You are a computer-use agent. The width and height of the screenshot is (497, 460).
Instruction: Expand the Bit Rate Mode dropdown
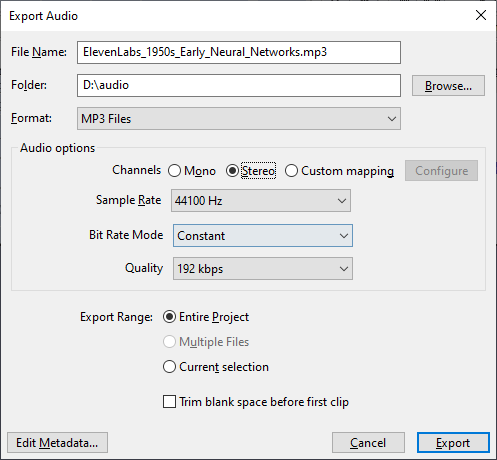click(263, 236)
